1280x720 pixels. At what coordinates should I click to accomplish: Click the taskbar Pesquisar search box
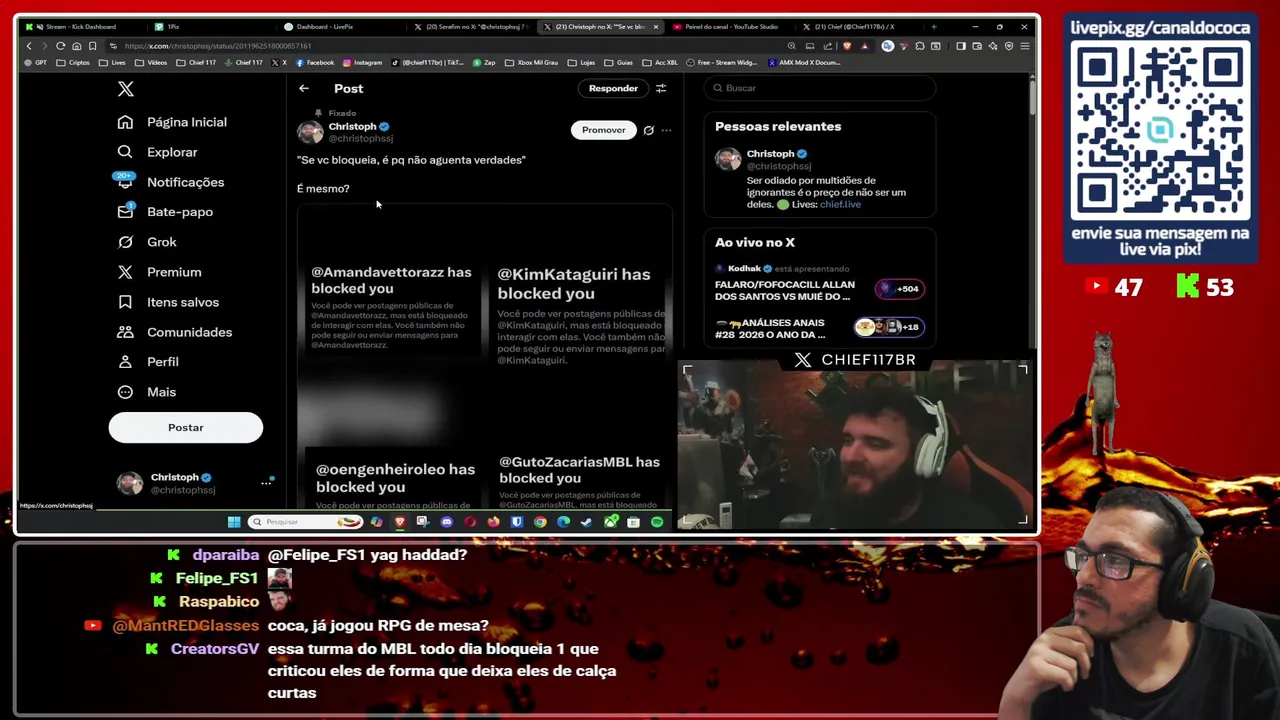point(306,522)
